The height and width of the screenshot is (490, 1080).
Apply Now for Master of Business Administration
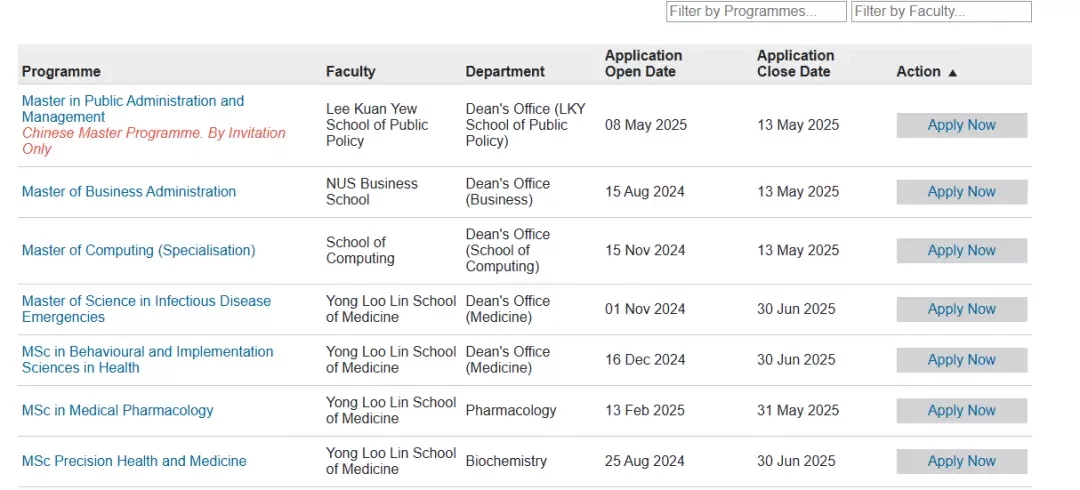(x=962, y=192)
